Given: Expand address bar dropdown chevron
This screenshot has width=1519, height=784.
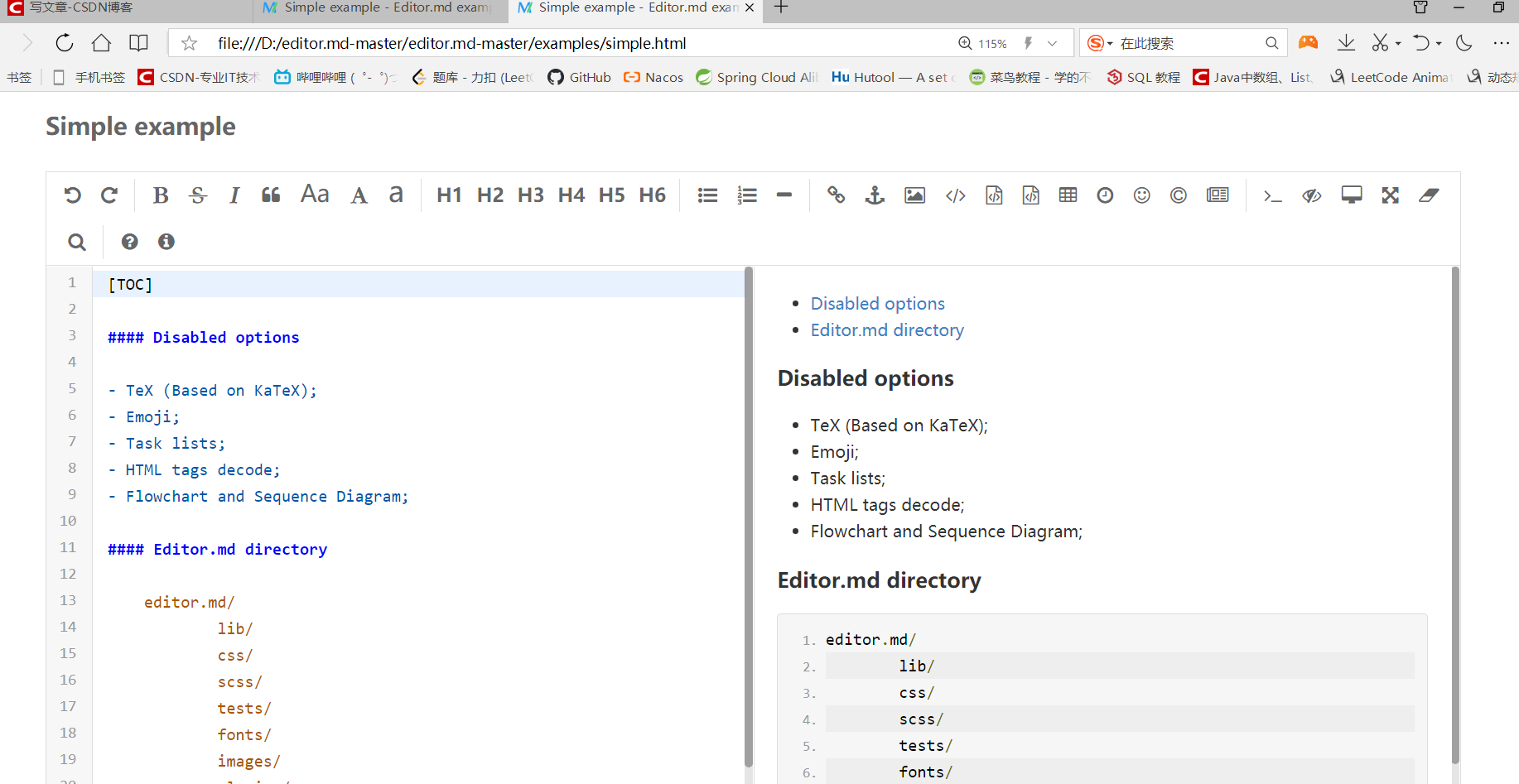Looking at the screenshot, I should [1052, 43].
